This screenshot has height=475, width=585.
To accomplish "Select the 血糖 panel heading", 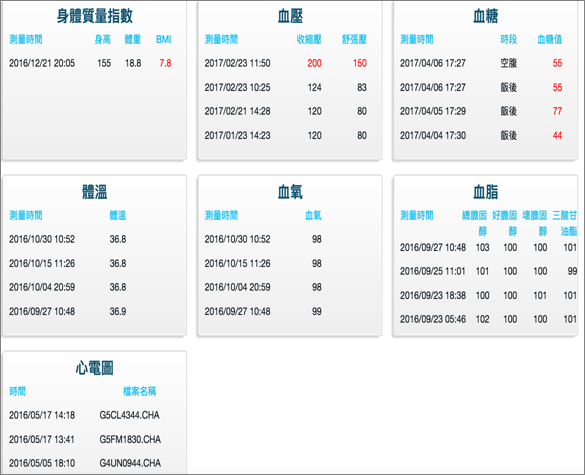I will click(x=485, y=16).
